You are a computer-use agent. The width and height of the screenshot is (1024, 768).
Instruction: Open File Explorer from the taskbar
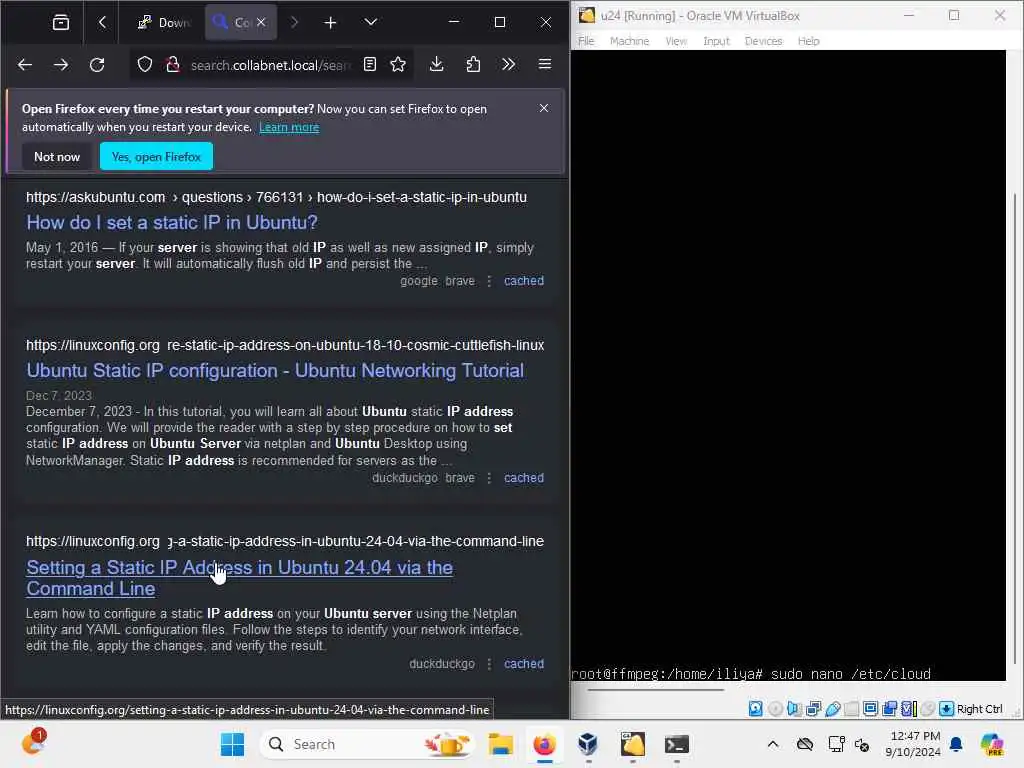(x=501, y=744)
